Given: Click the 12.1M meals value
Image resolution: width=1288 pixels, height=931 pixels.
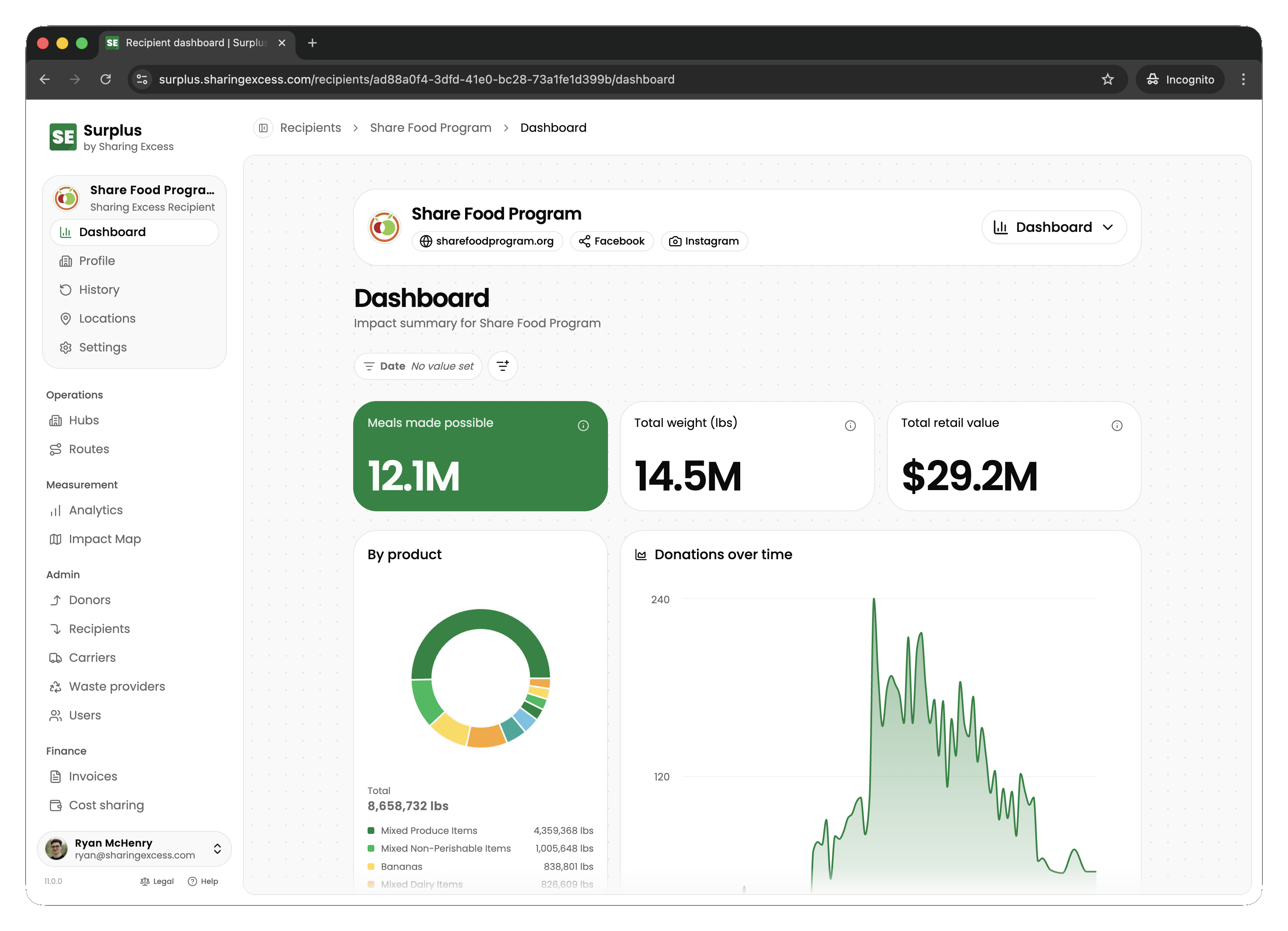Looking at the screenshot, I should click(413, 476).
